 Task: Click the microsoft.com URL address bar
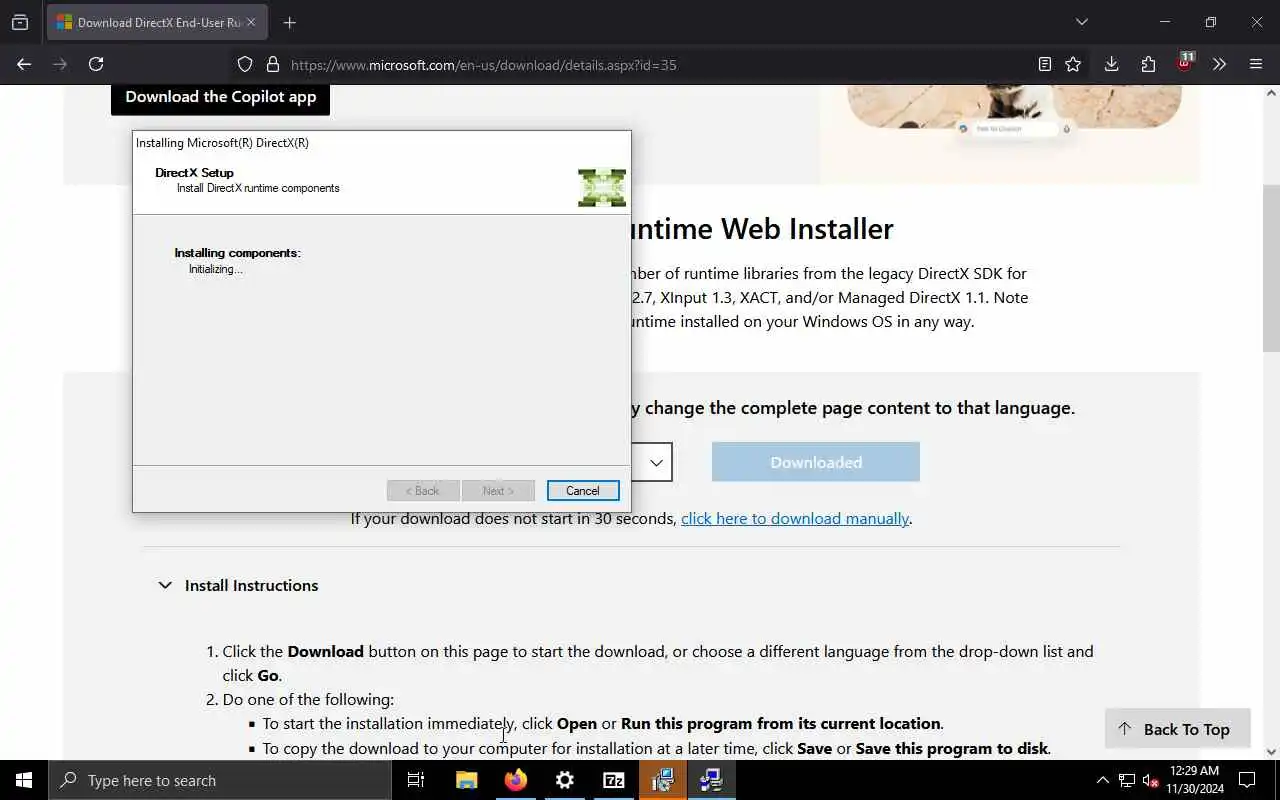(x=483, y=65)
